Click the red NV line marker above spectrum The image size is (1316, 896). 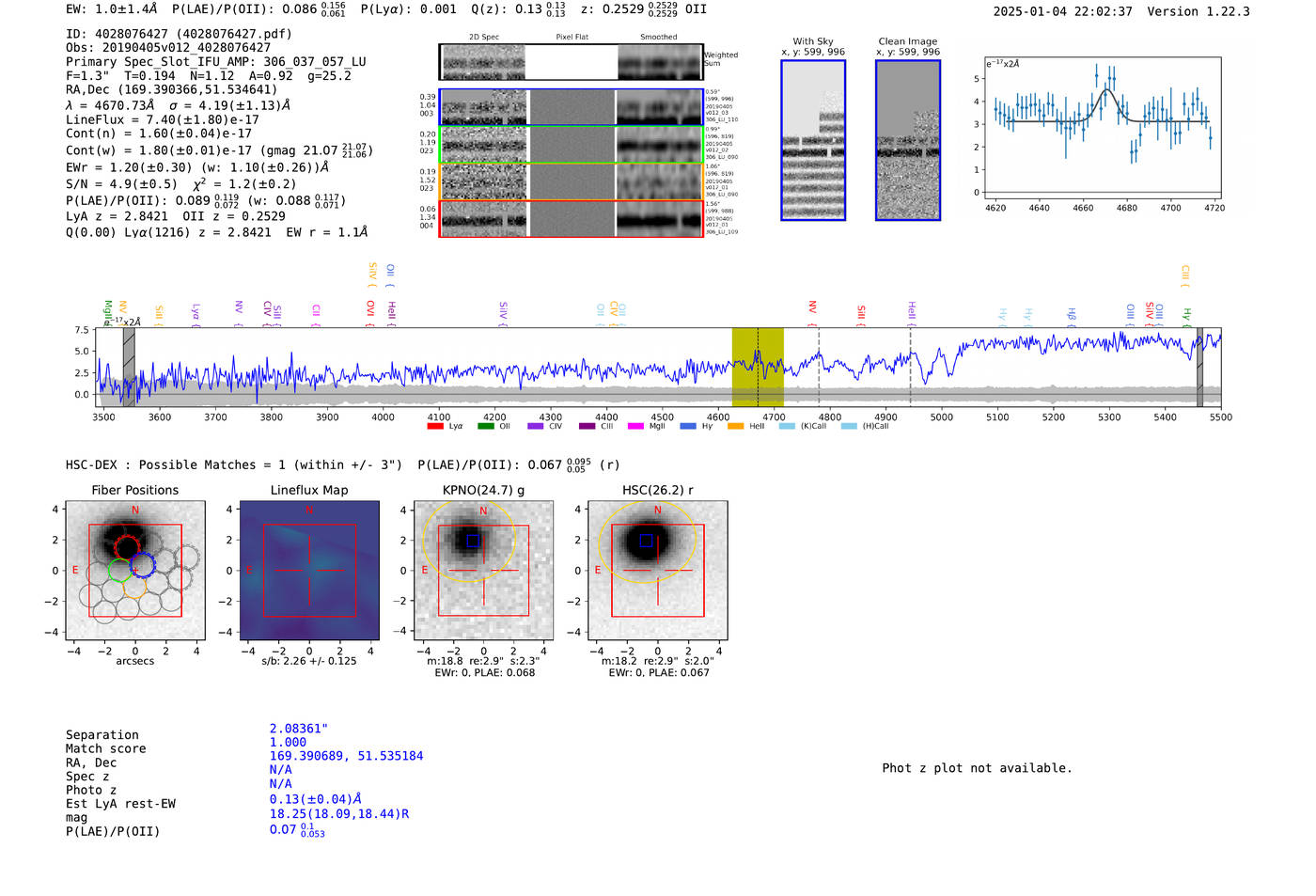812,307
